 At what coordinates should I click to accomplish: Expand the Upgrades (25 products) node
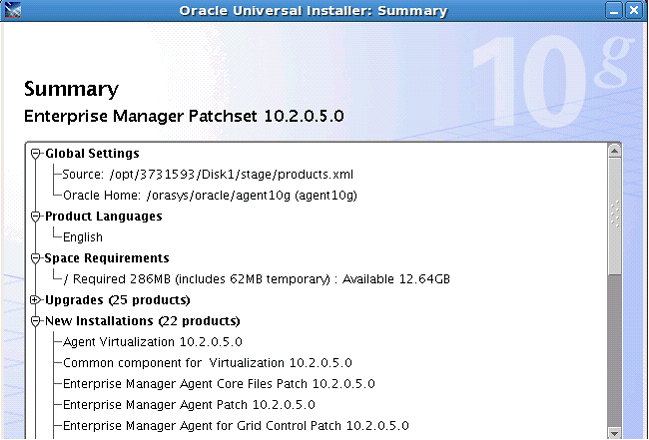click(36, 300)
